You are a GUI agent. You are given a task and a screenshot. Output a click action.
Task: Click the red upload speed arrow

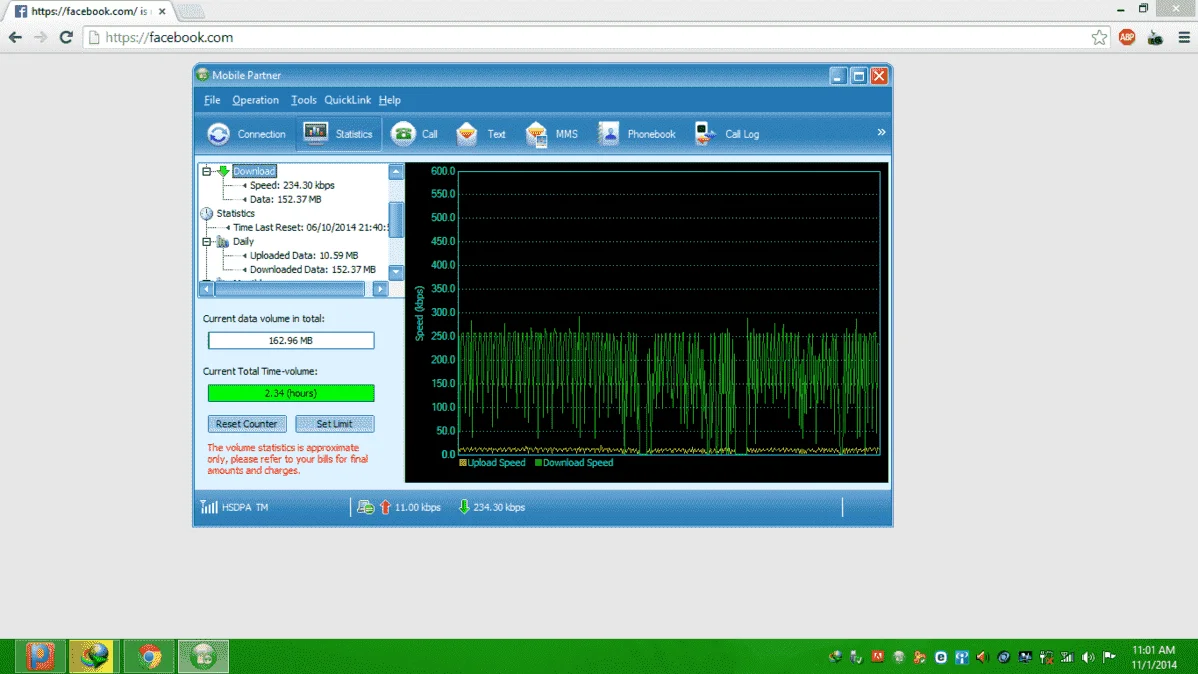tap(385, 507)
